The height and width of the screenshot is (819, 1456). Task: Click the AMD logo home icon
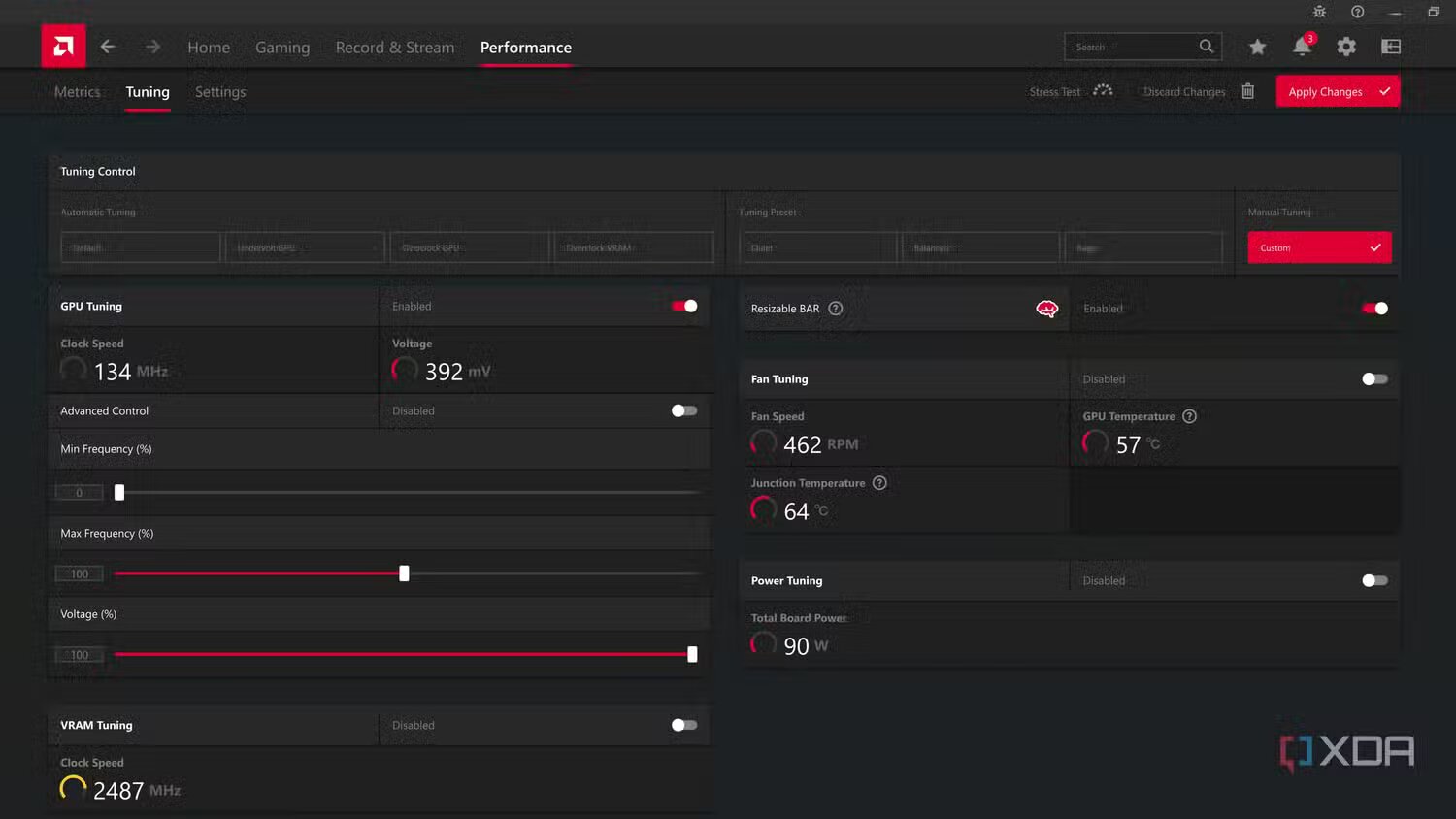pyautogui.click(x=63, y=47)
